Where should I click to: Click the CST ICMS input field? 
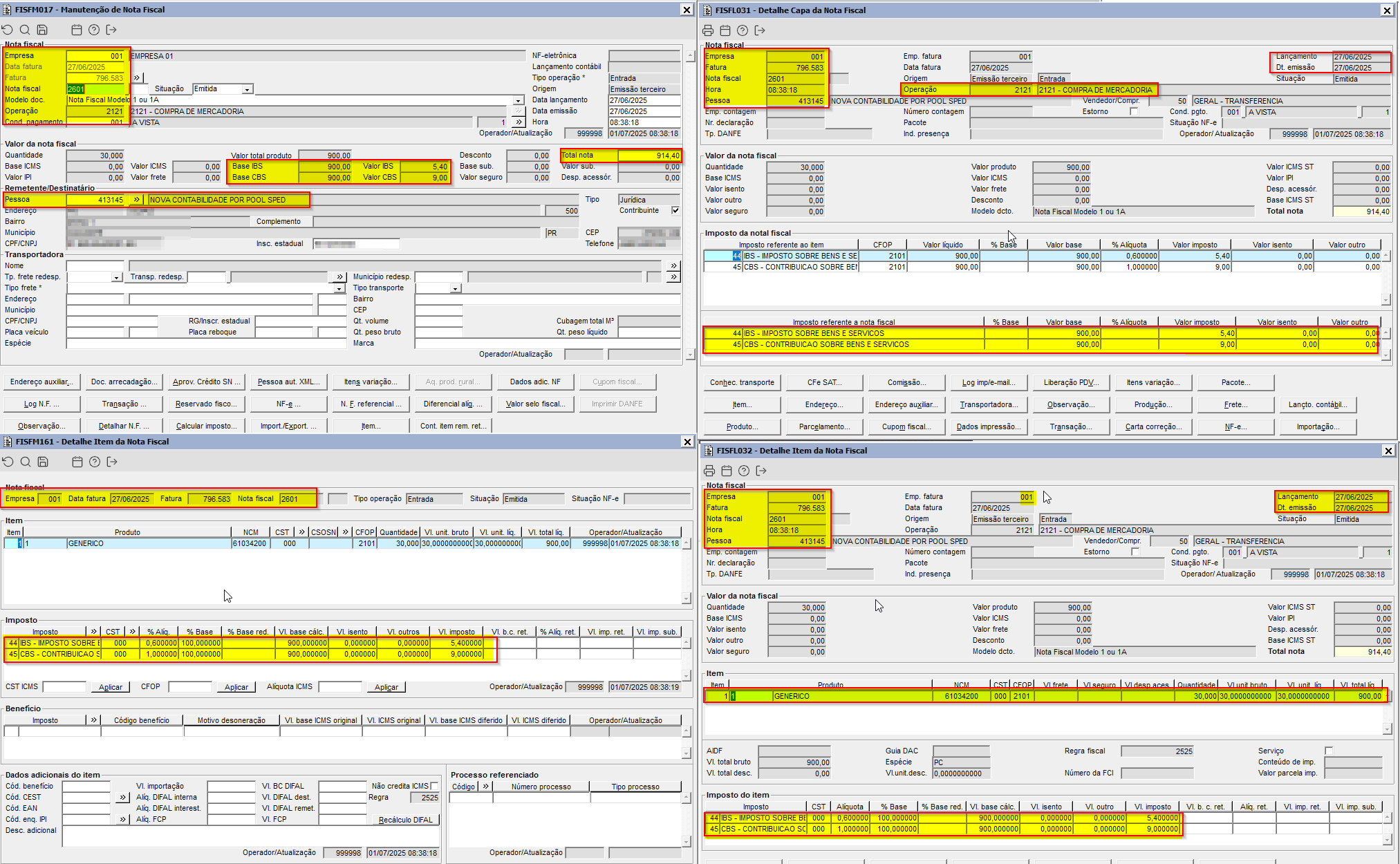(x=64, y=686)
